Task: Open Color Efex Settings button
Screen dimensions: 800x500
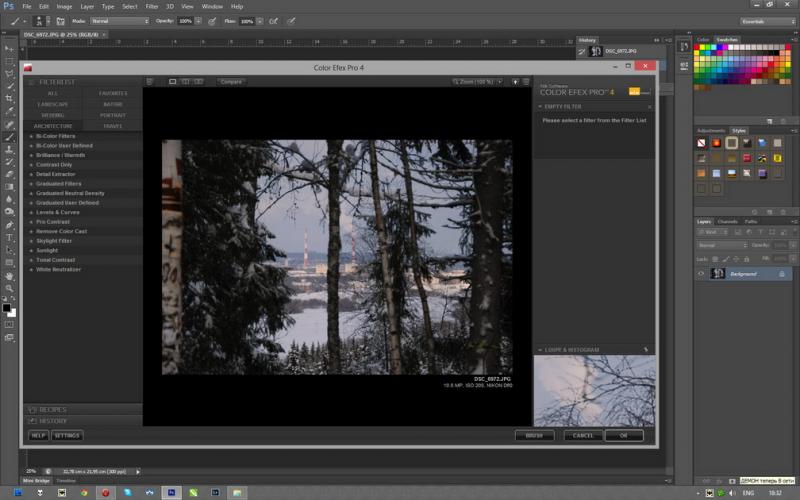Action: [x=67, y=436]
